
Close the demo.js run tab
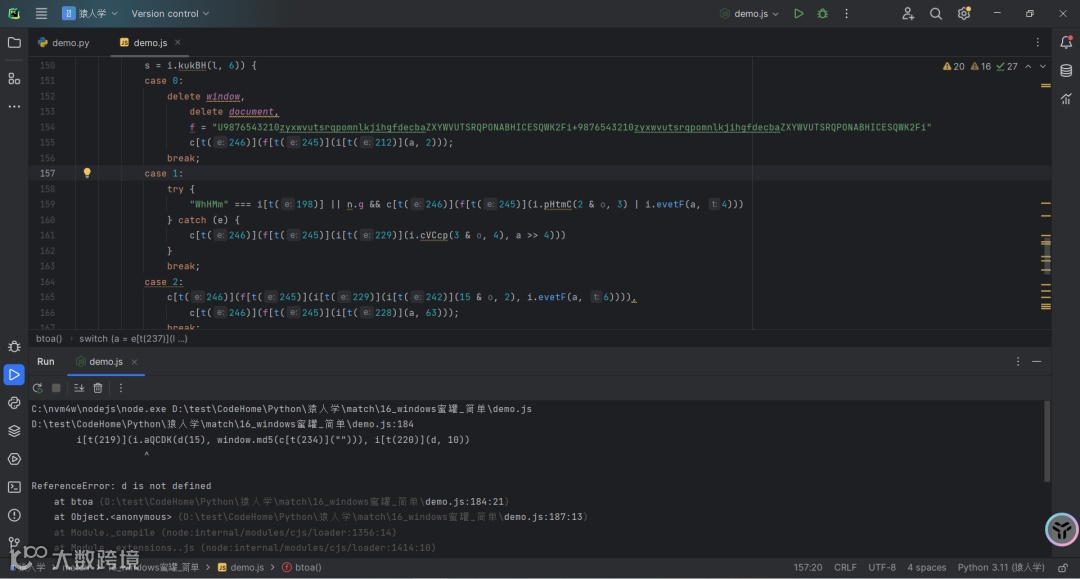click(134, 361)
